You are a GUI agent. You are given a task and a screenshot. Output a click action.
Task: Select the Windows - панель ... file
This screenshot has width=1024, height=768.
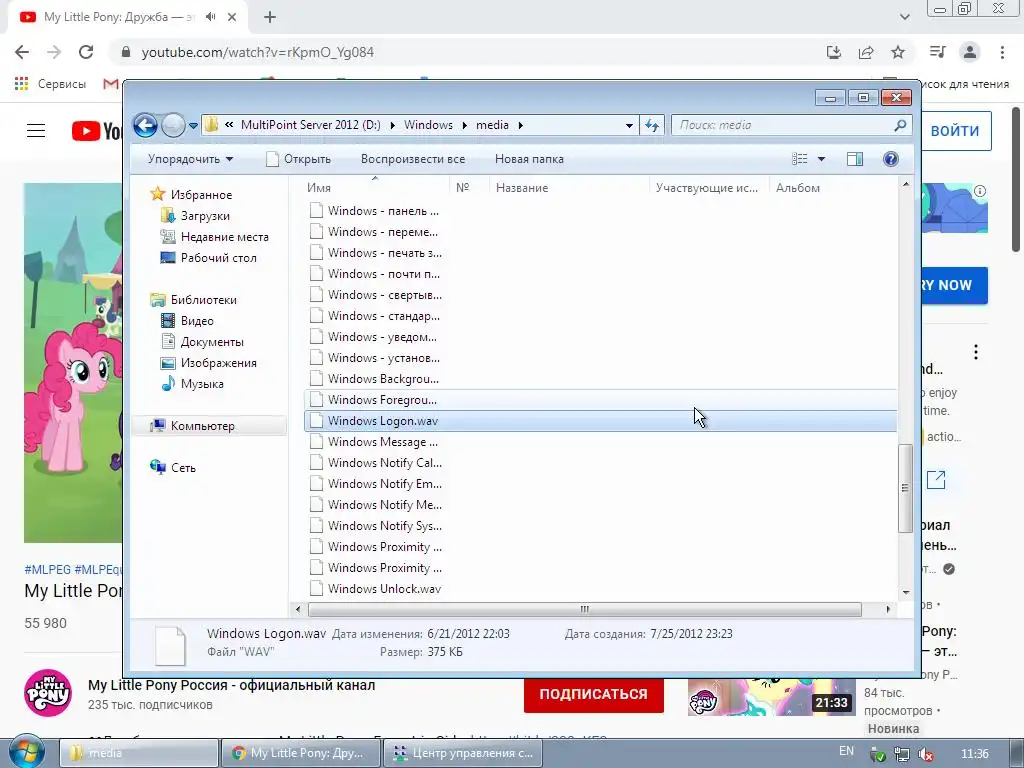(x=383, y=211)
